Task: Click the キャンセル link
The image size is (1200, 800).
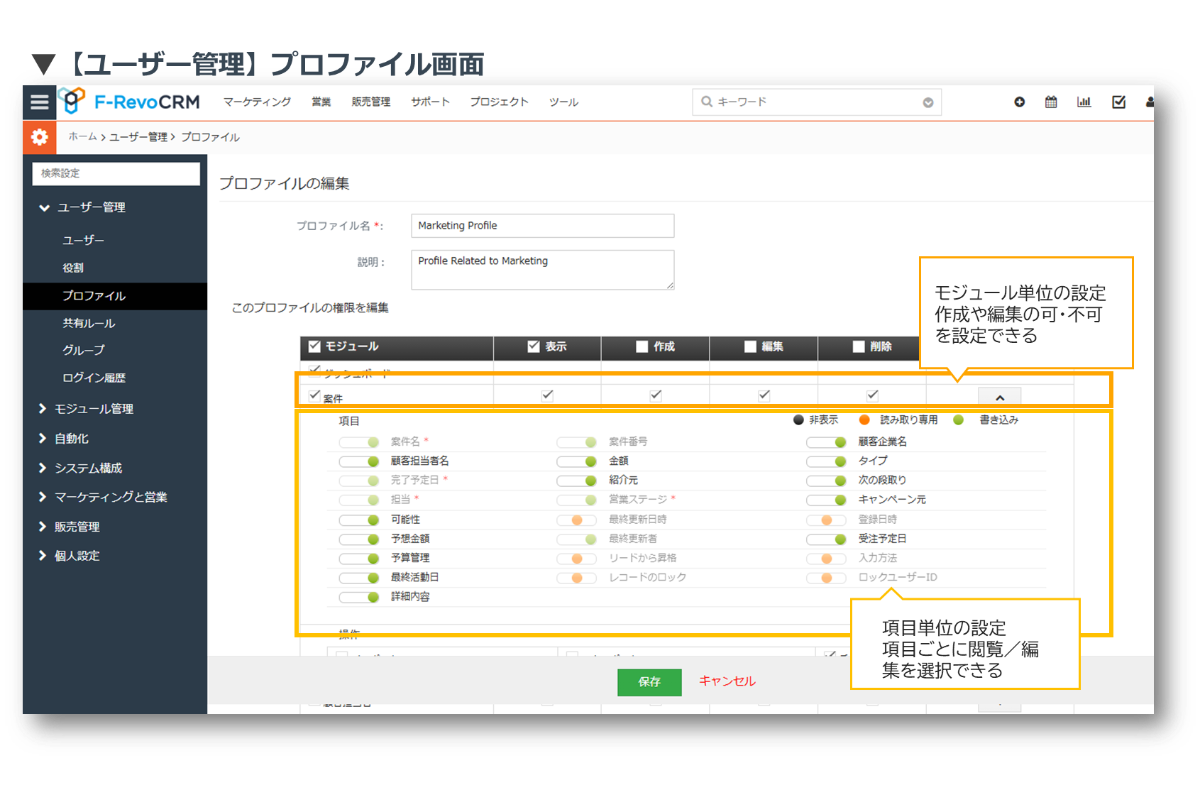Action: click(727, 681)
